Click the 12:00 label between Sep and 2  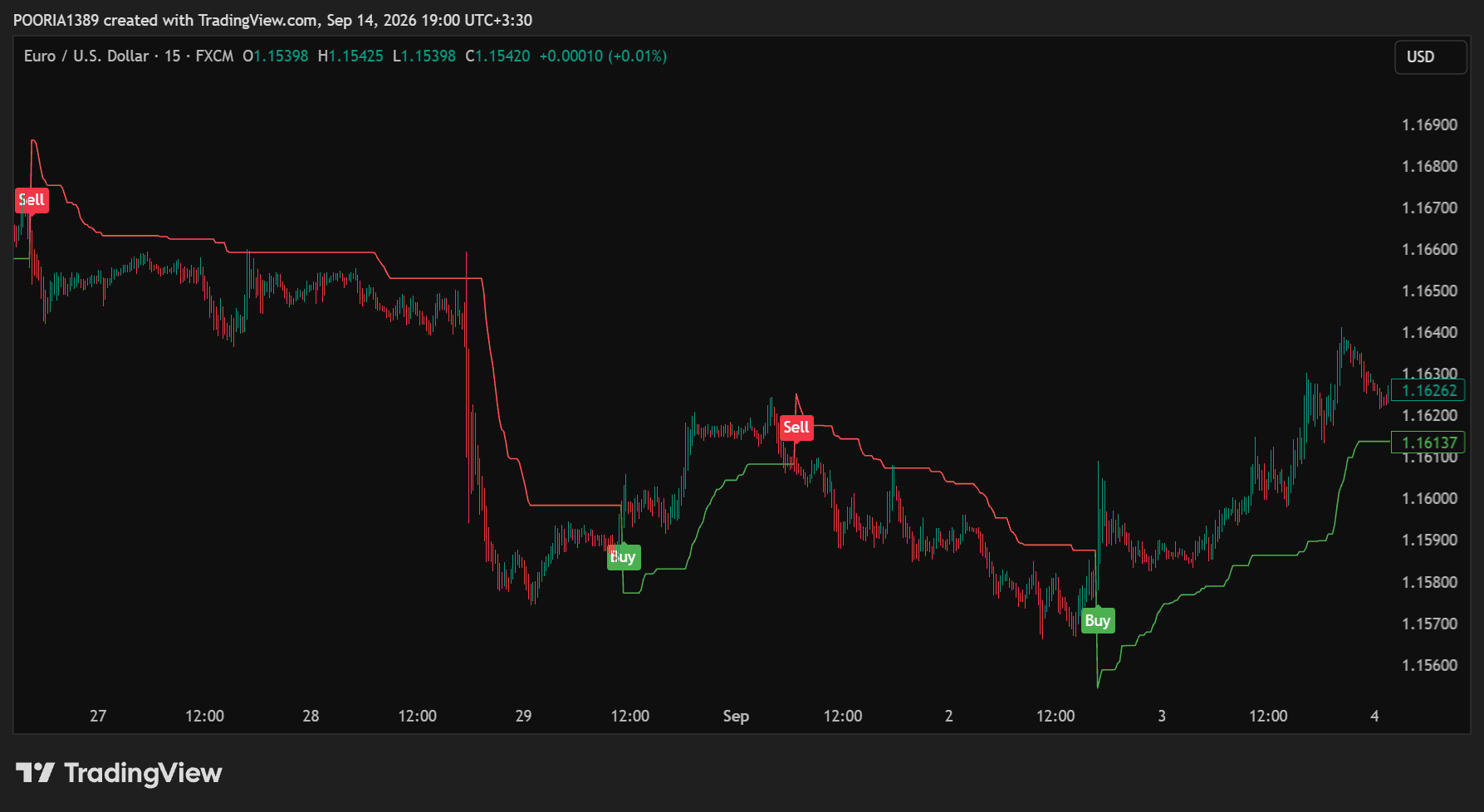tap(843, 716)
